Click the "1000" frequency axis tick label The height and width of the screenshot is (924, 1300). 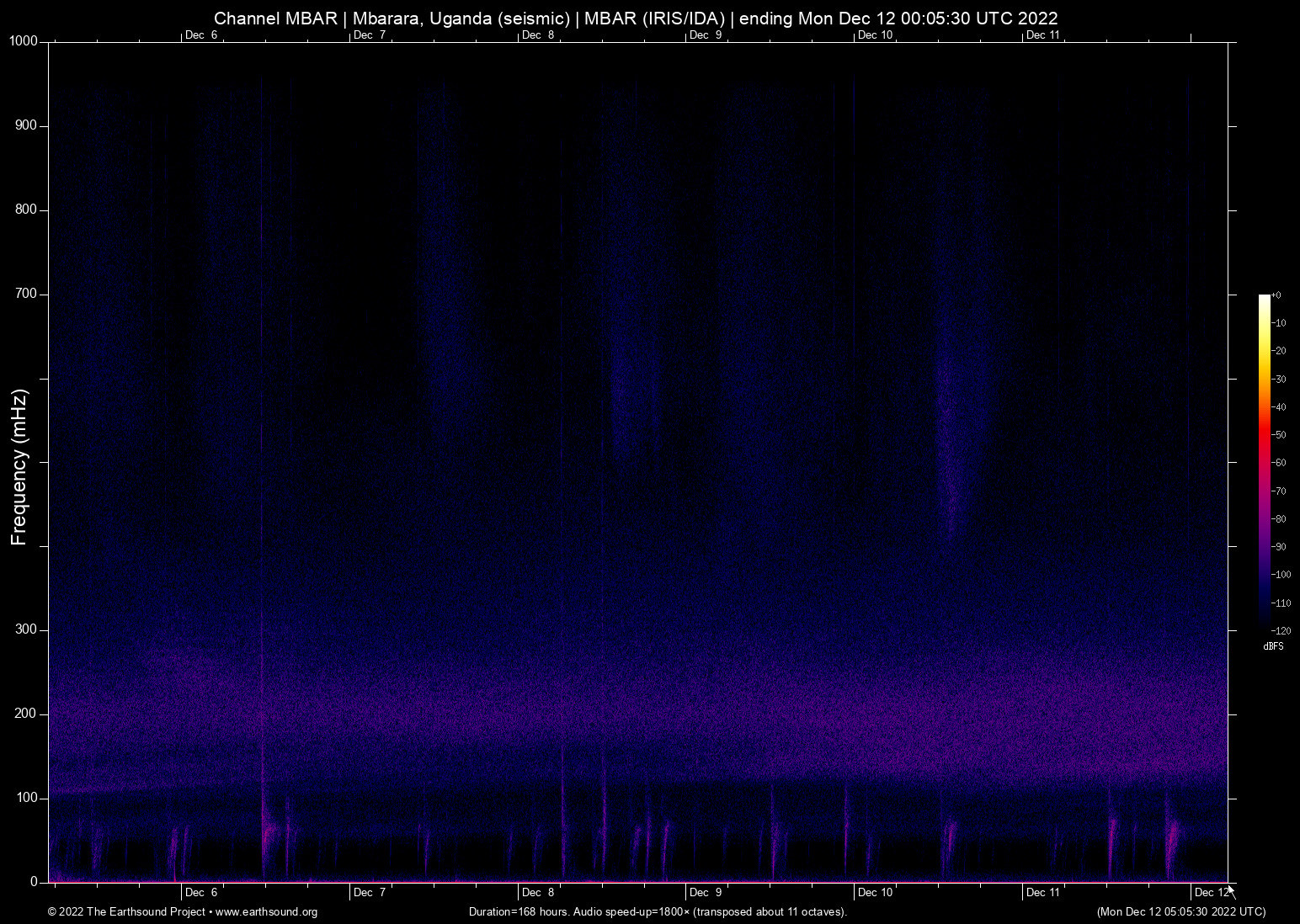[24, 40]
